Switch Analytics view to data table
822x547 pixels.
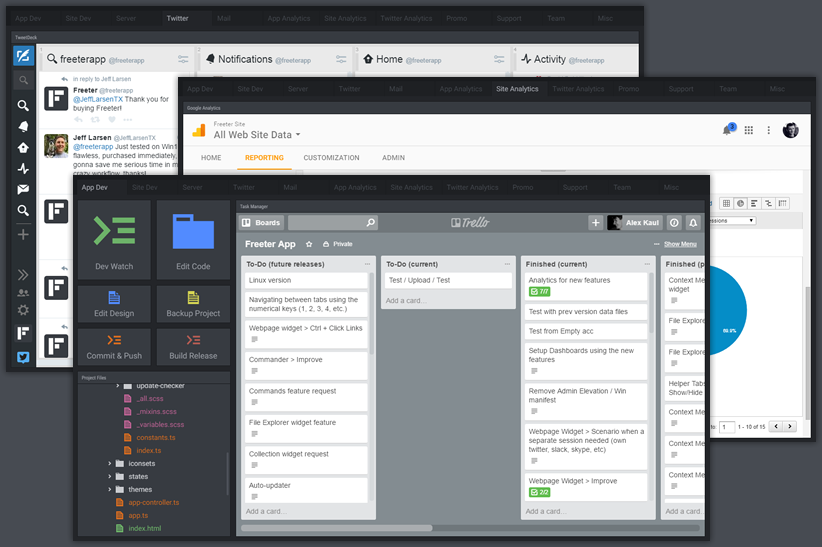(726, 203)
